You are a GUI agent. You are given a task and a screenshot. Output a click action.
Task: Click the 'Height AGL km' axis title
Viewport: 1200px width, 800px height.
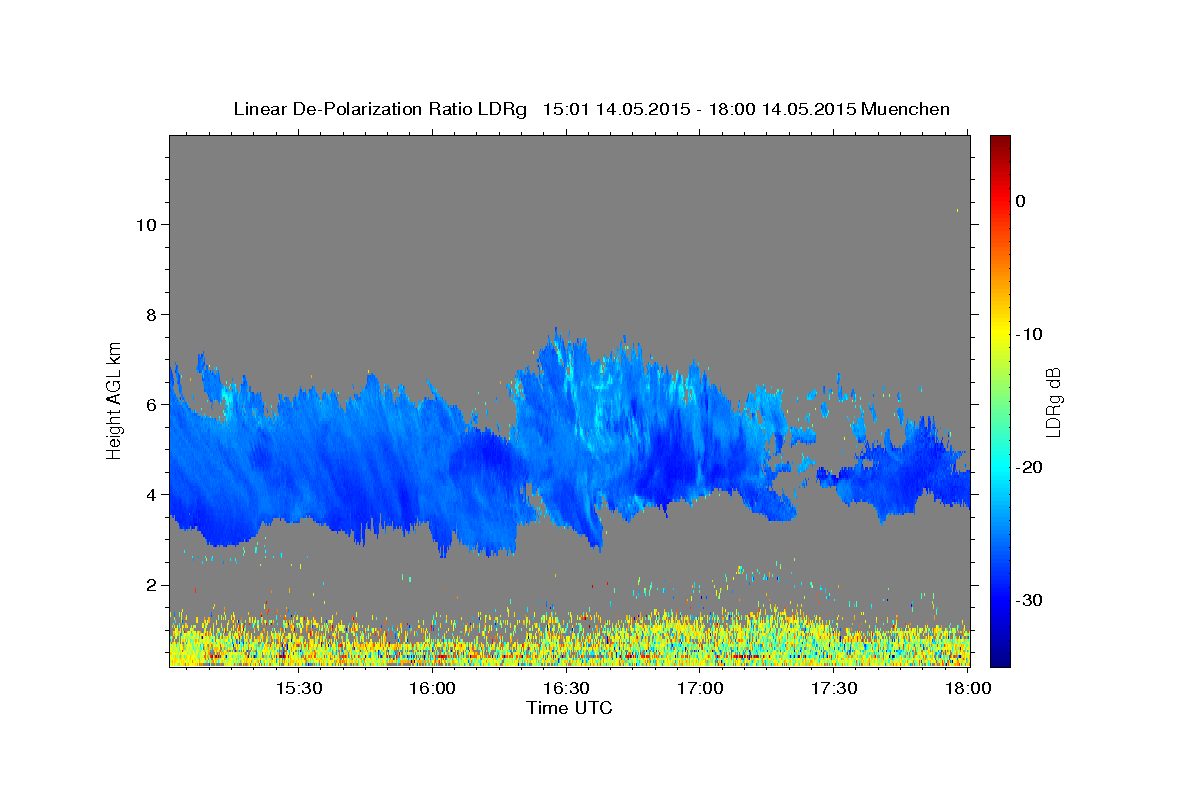click(114, 400)
